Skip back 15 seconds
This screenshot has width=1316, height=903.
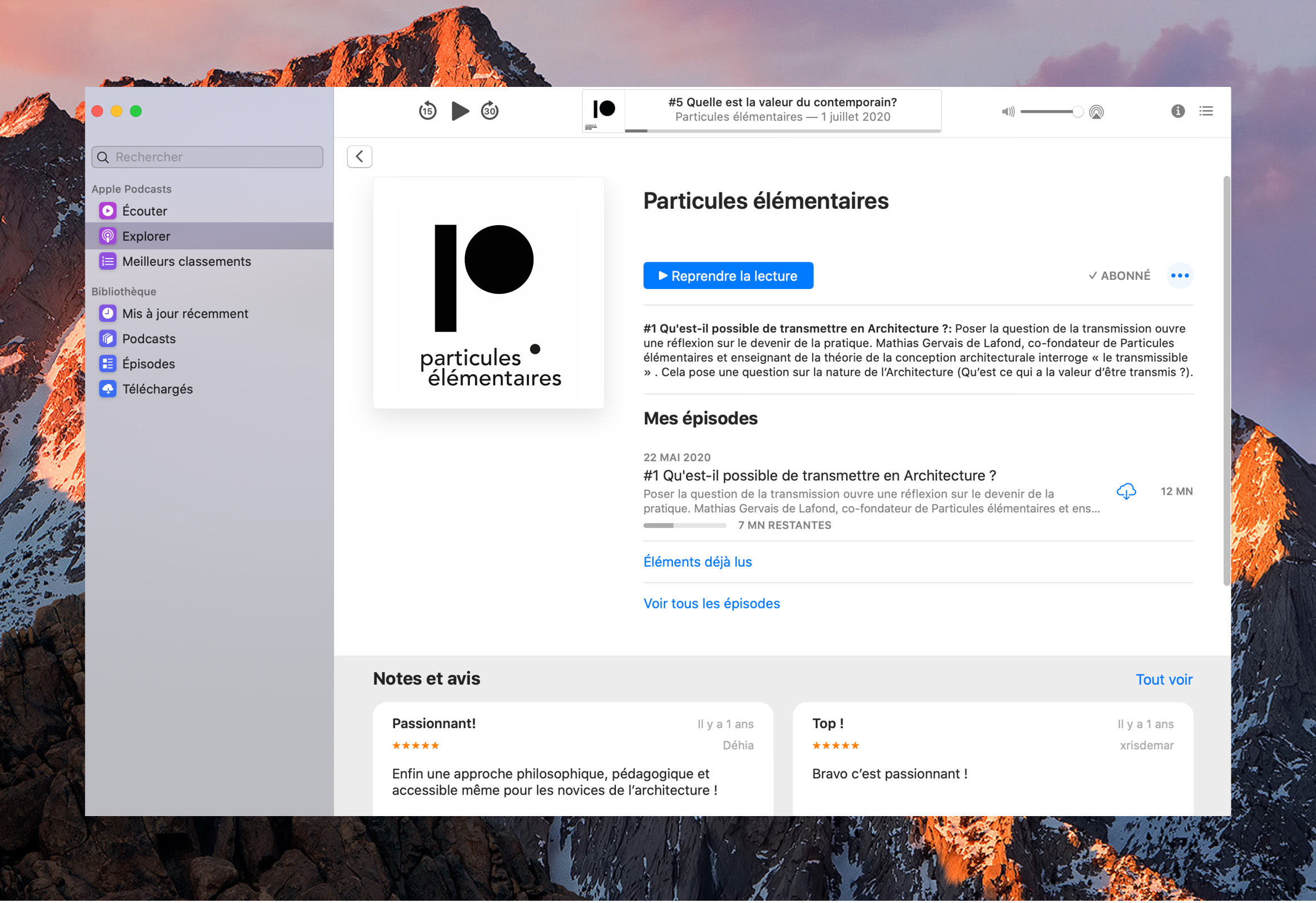coord(428,111)
